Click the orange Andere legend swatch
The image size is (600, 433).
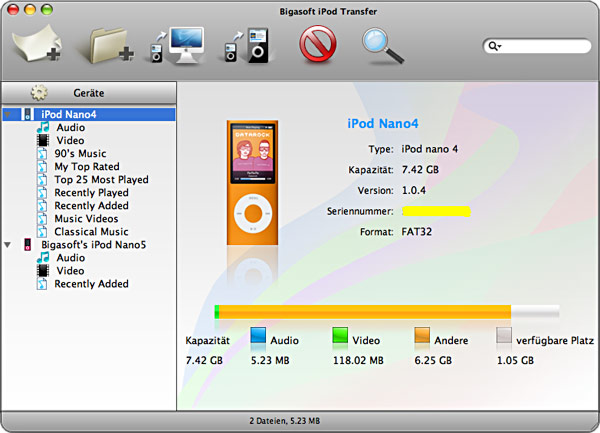[x=422, y=335]
